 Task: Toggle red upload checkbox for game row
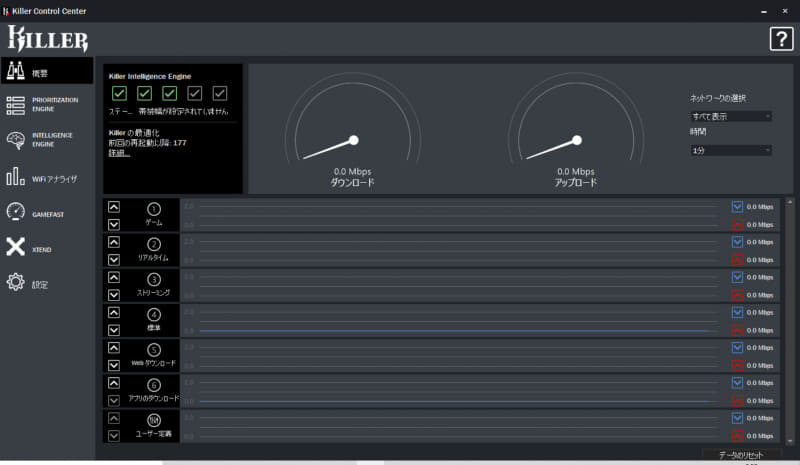(x=737, y=225)
